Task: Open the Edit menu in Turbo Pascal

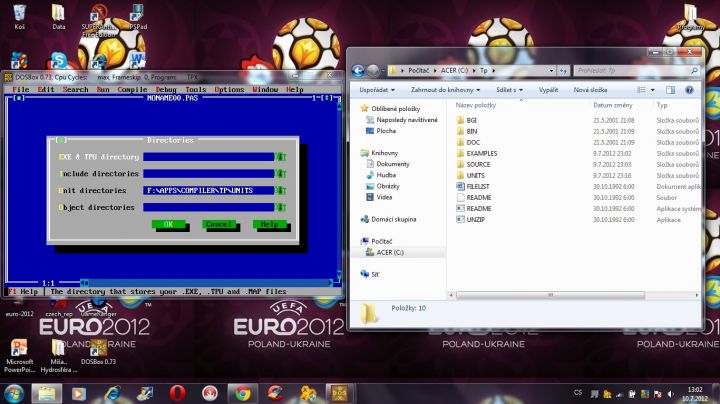Action: coord(46,90)
